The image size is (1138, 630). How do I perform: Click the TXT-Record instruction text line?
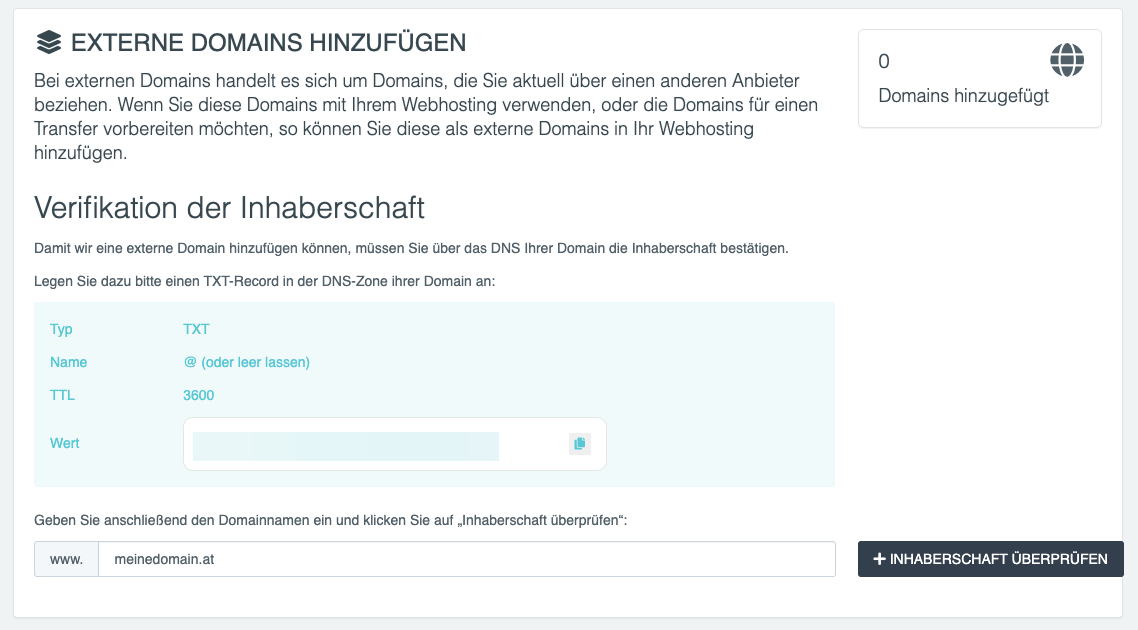click(264, 281)
